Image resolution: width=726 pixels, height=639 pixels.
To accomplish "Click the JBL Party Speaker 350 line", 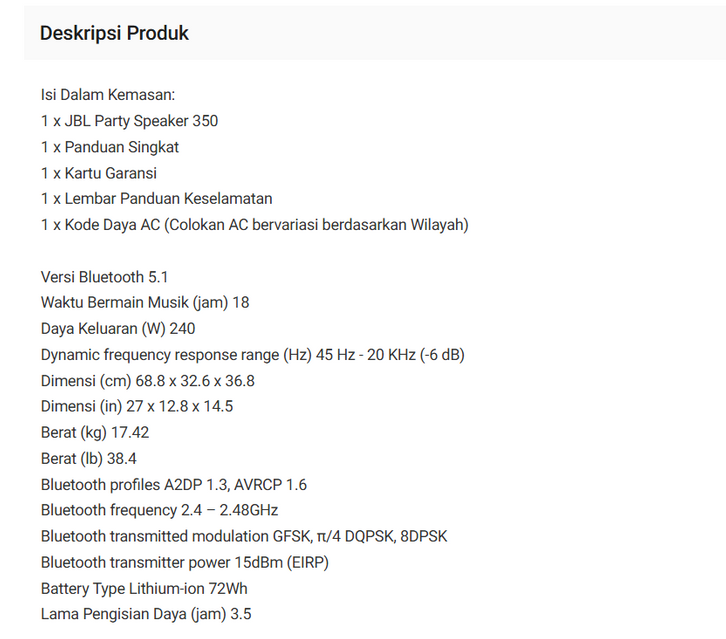I will pos(129,121).
